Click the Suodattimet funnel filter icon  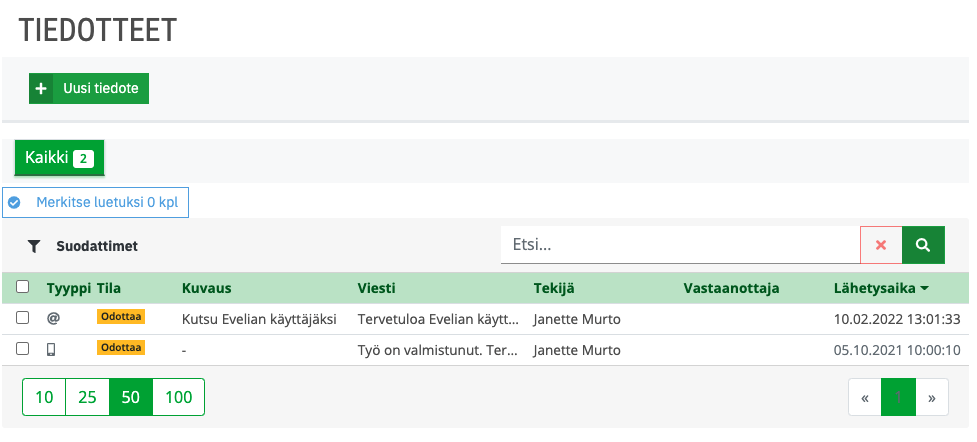33,245
